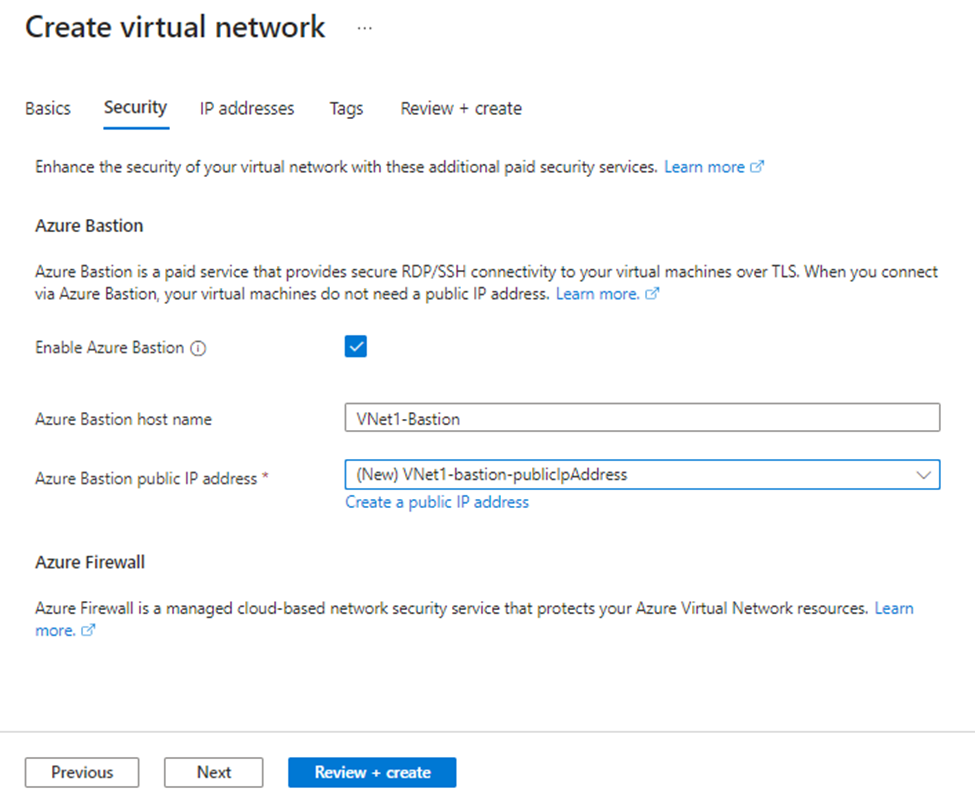Click inside the Azure Bastion host name field
Screen dimensions: 975x807
click(x=641, y=417)
